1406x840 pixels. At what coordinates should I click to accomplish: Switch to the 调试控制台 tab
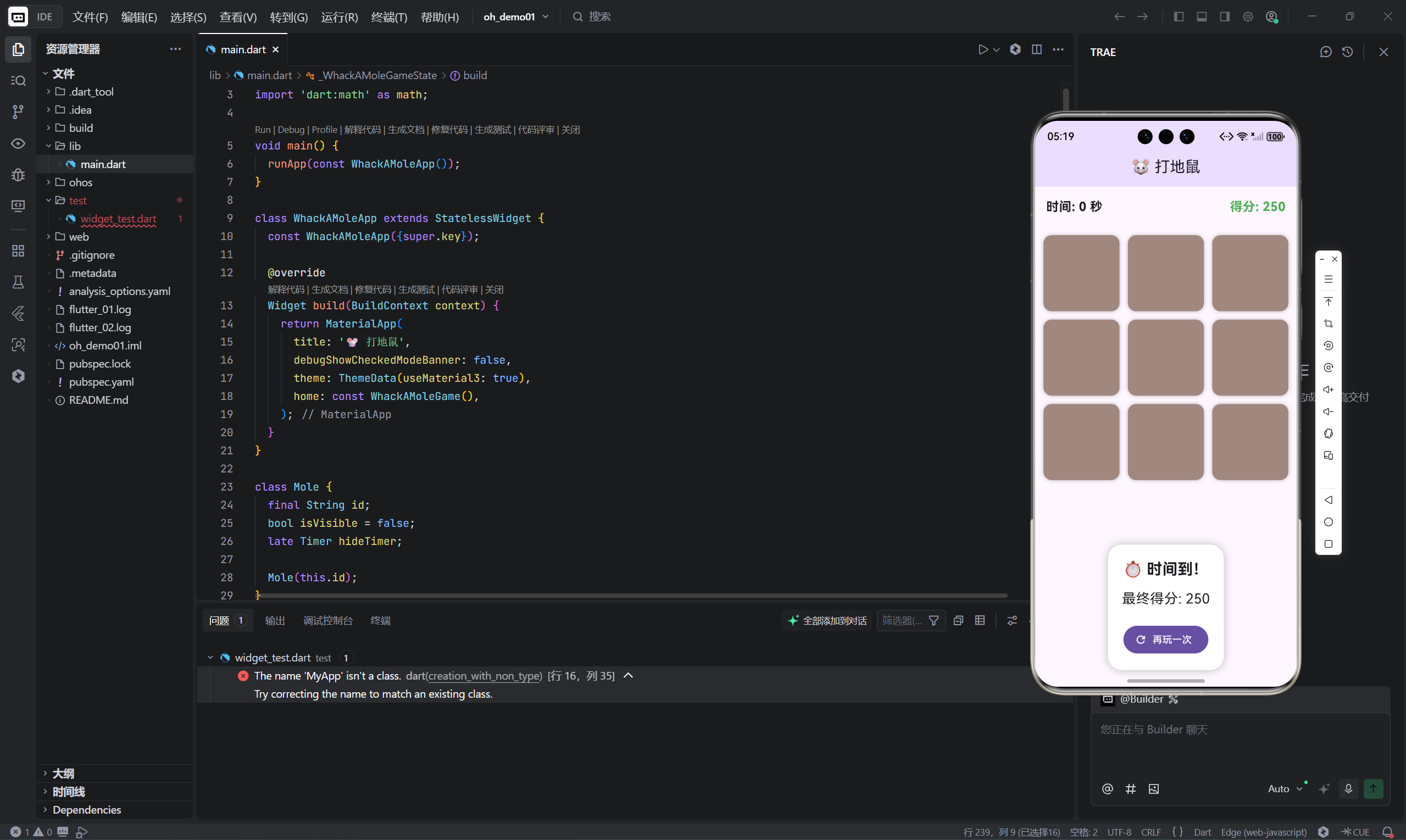(x=327, y=621)
